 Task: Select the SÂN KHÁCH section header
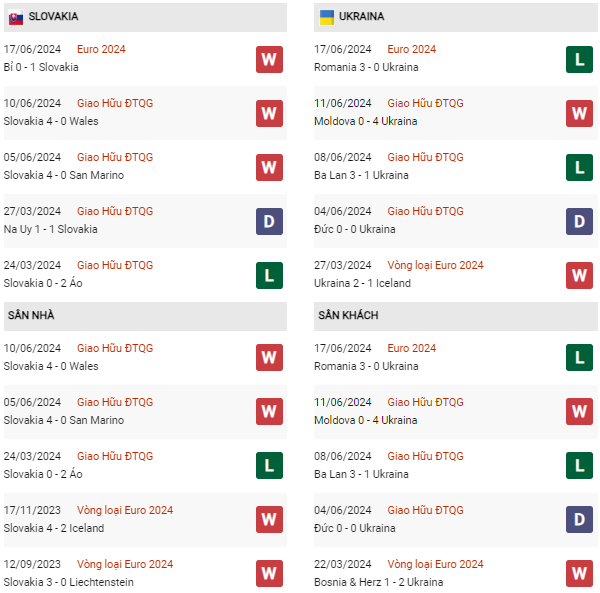[x=456, y=316]
